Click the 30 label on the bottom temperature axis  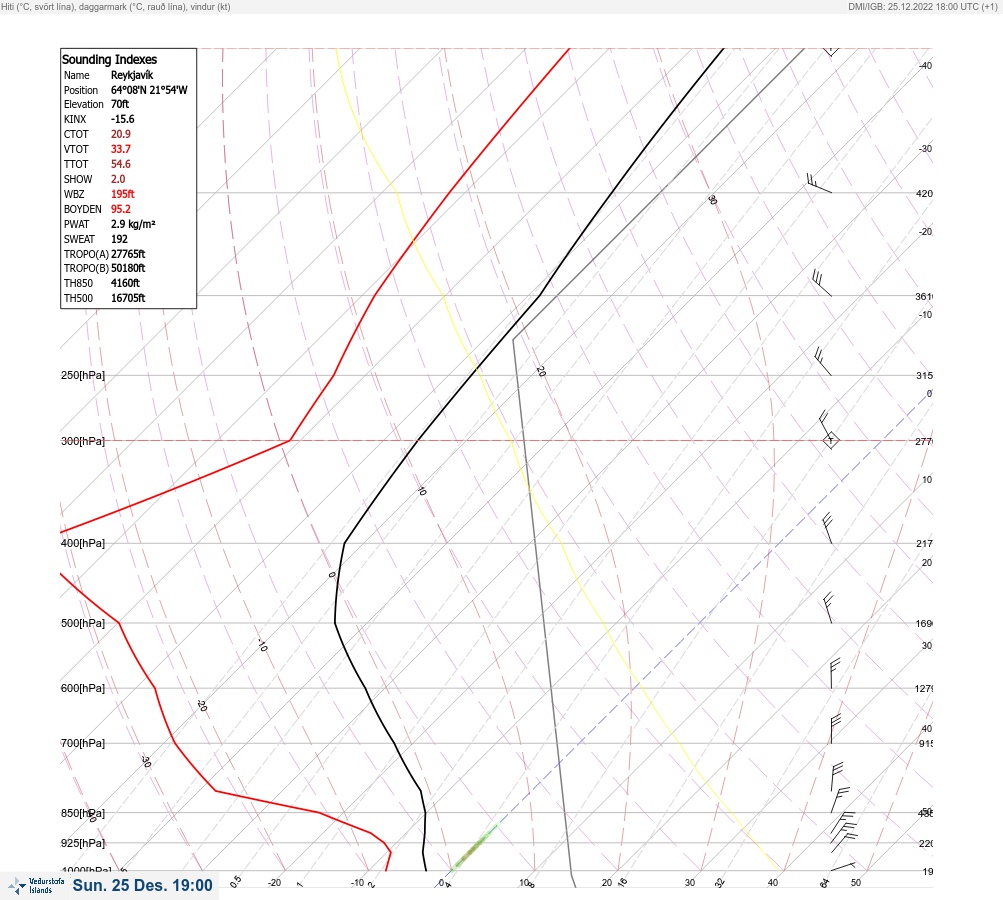click(690, 883)
